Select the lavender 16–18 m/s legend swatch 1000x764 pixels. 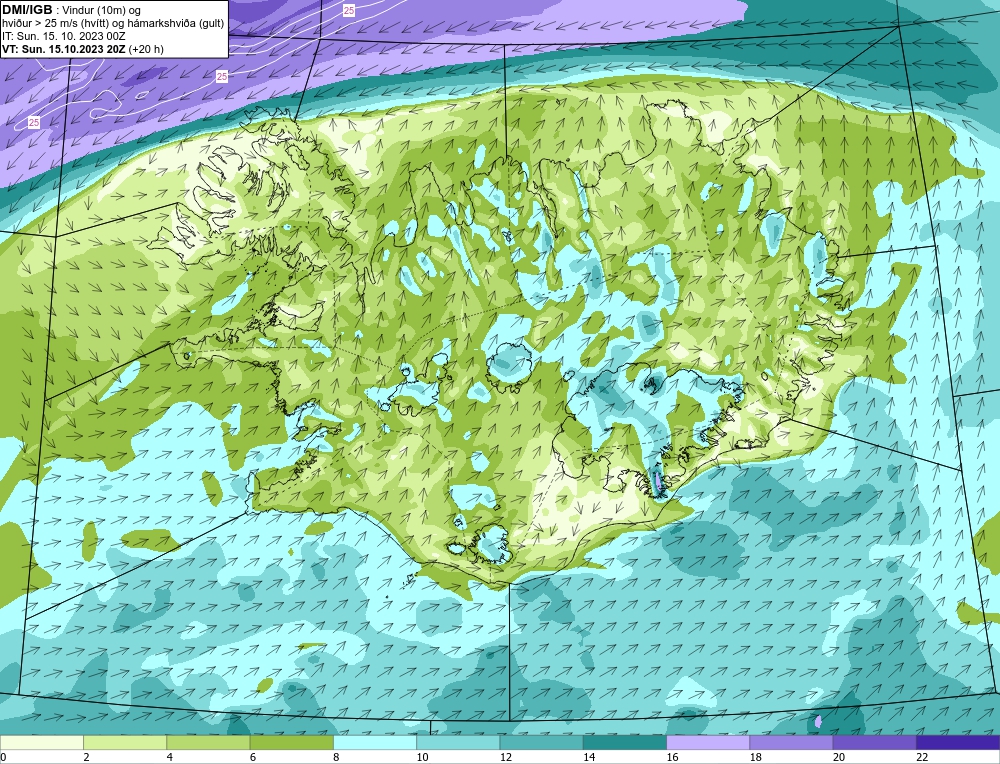click(708, 742)
